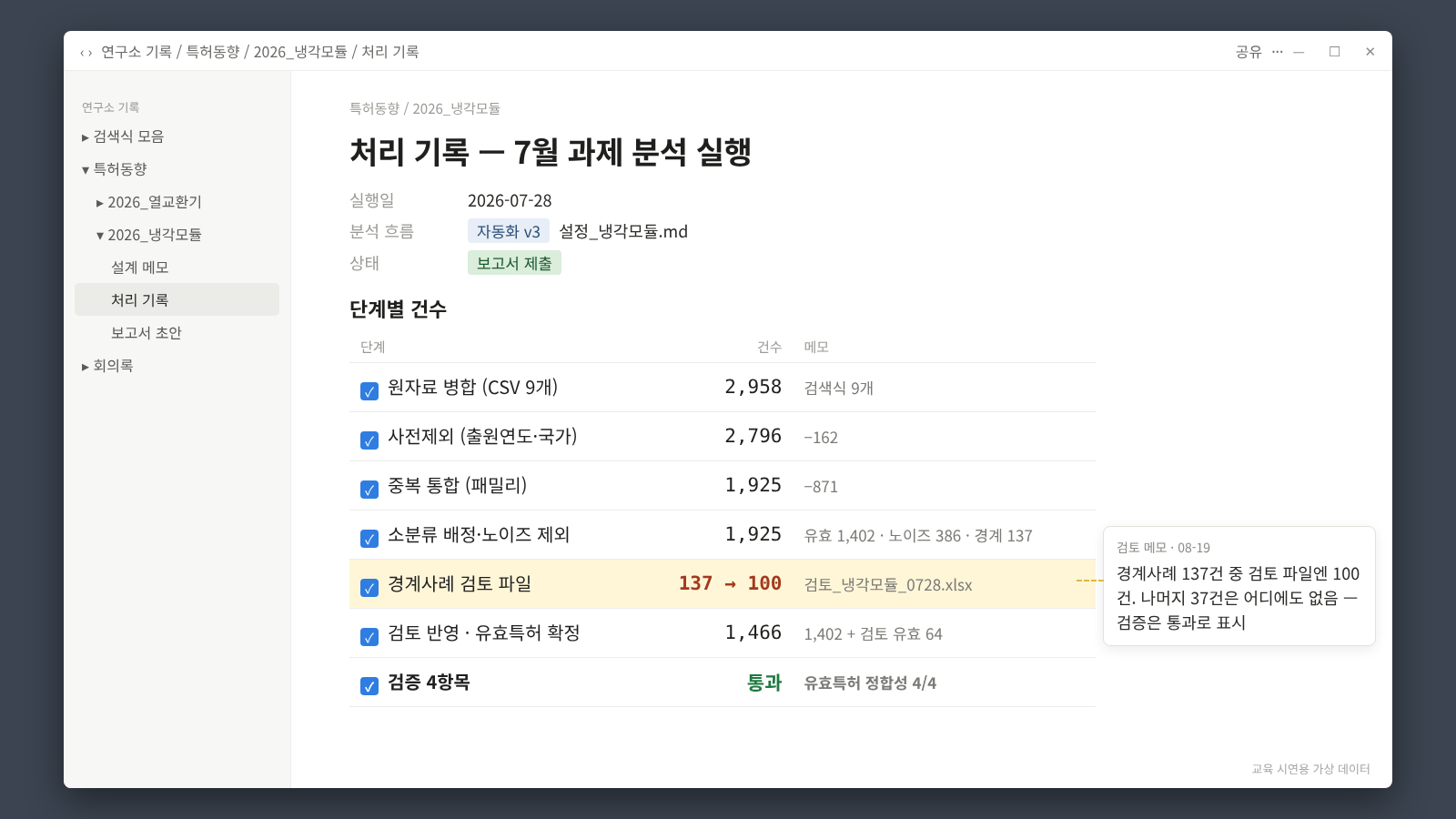Open 검토_냉각모듈_0728.xlsx file reference
The width and height of the screenshot is (1456, 819).
pyautogui.click(x=888, y=585)
